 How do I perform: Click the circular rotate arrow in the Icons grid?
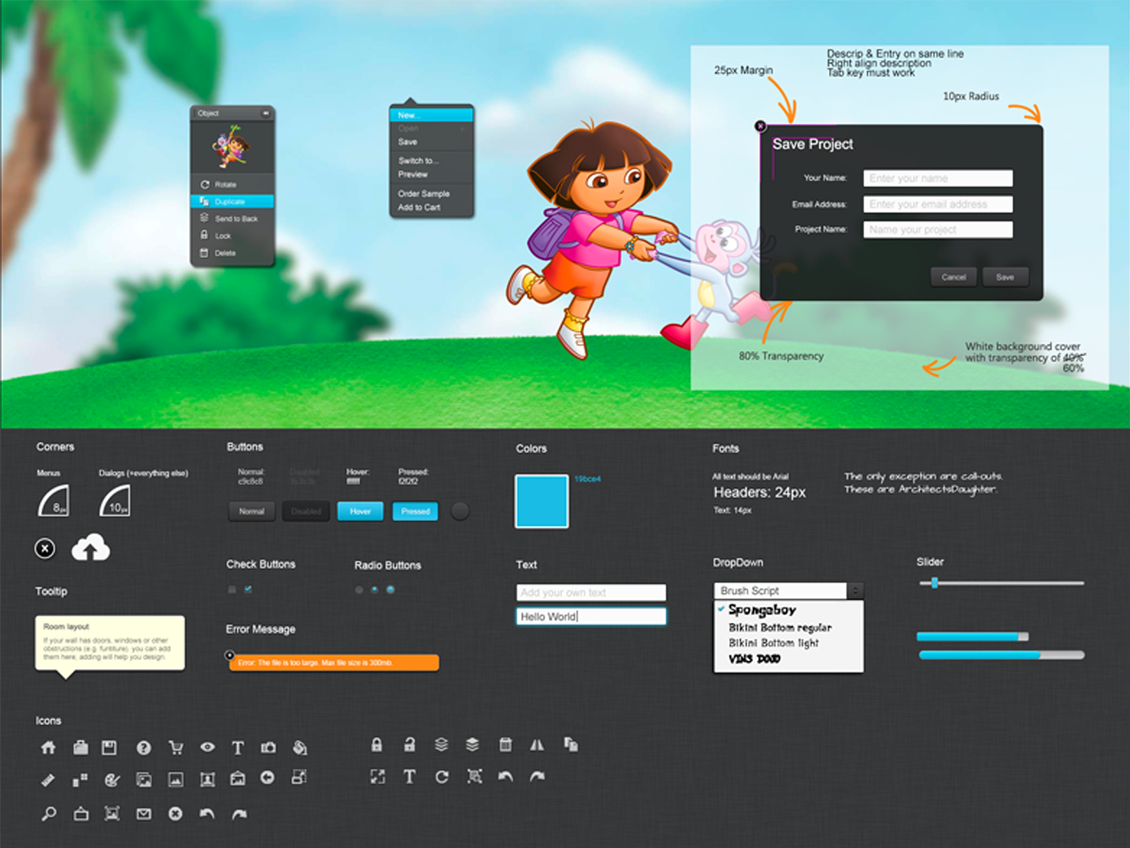tap(442, 777)
